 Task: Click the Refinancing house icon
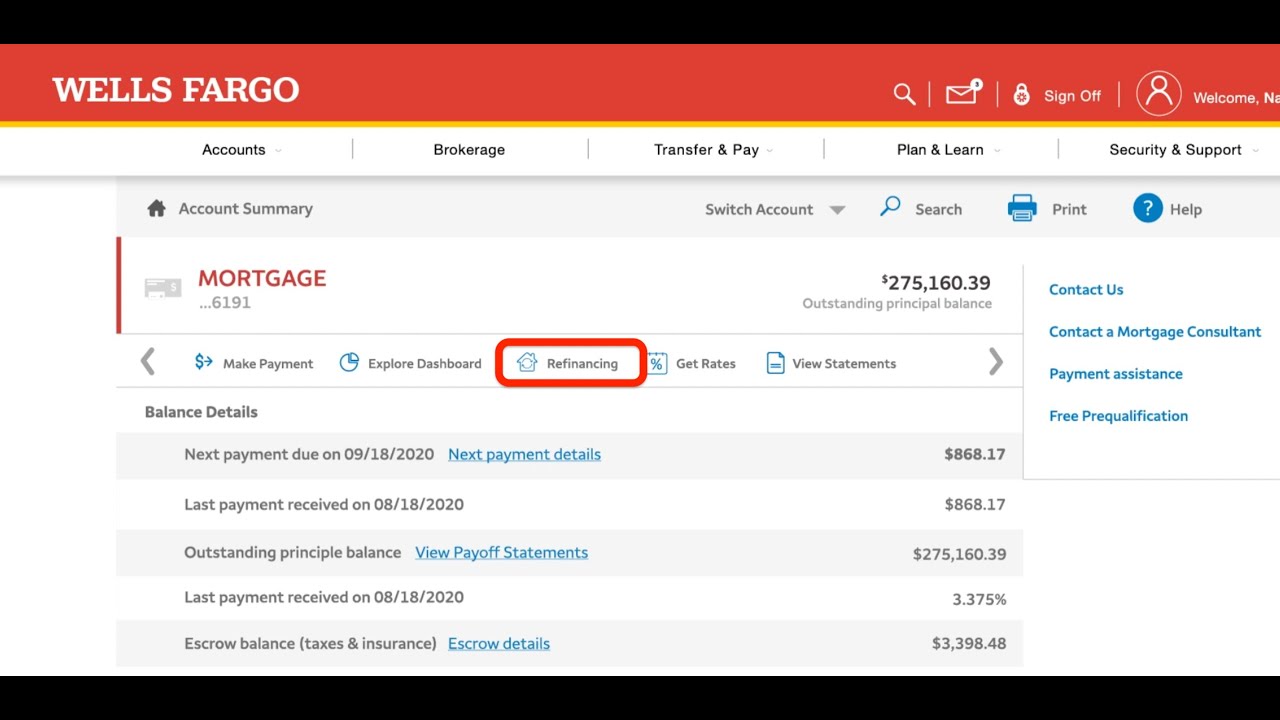tap(527, 362)
